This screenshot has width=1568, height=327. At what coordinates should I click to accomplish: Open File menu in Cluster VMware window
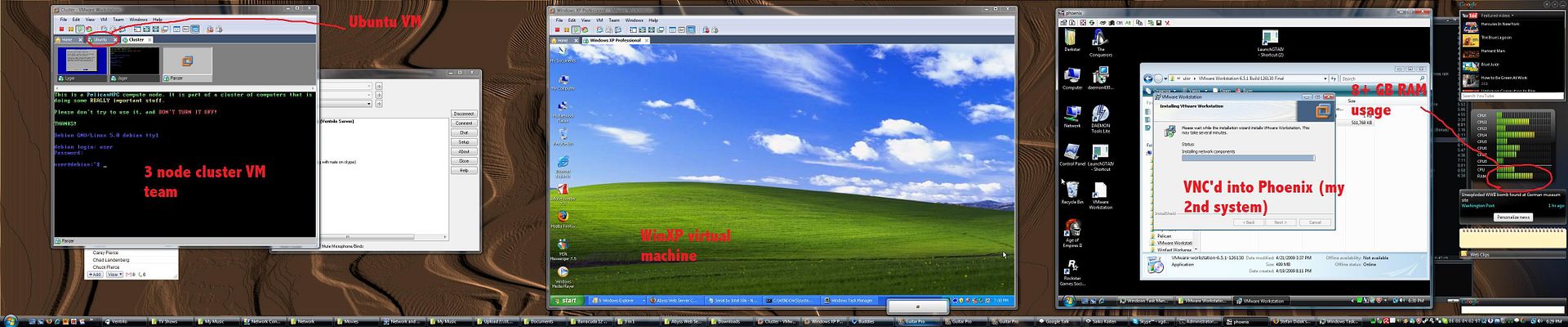tap(63, 19)
